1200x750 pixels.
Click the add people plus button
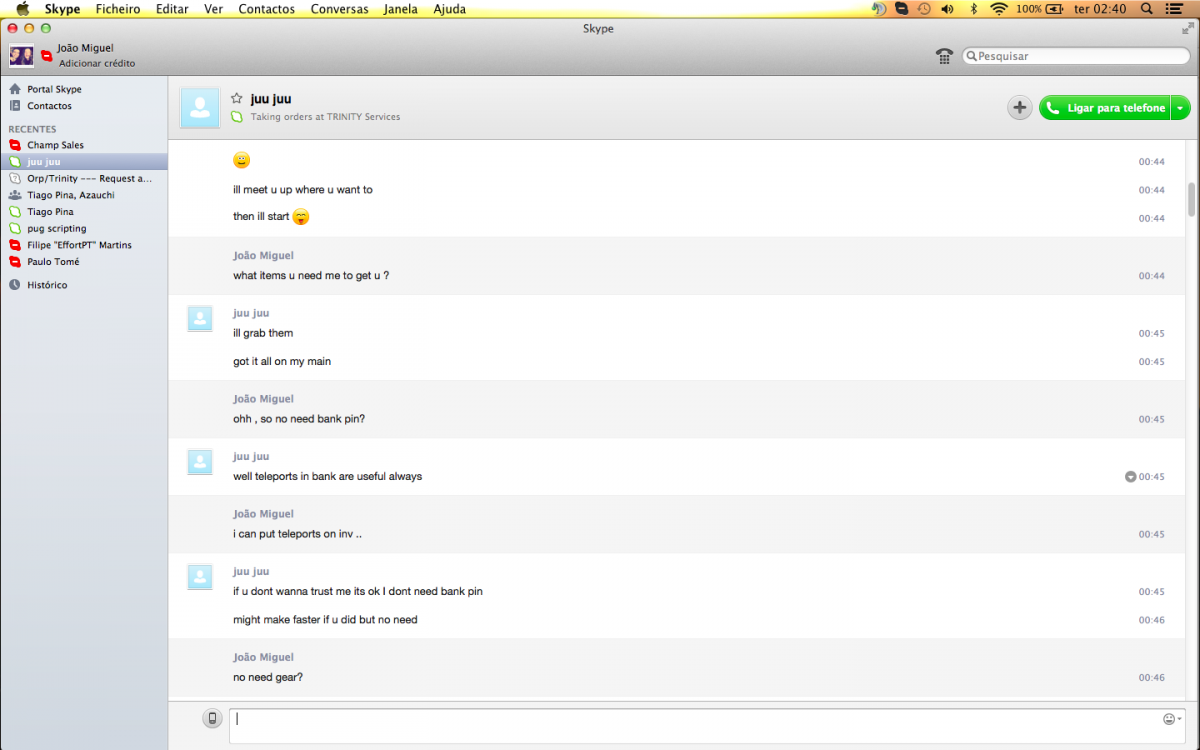tap(1019, 108)
